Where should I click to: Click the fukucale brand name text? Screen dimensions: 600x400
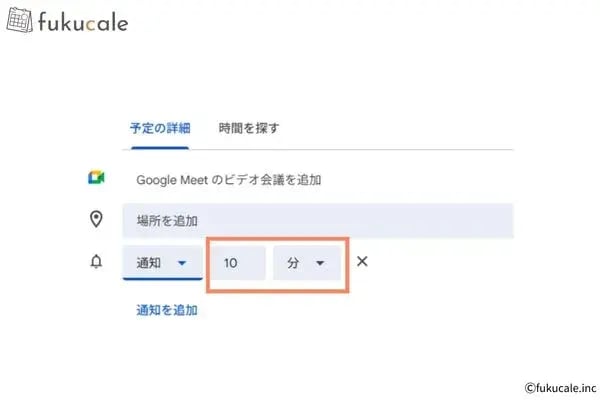point(84,21)
